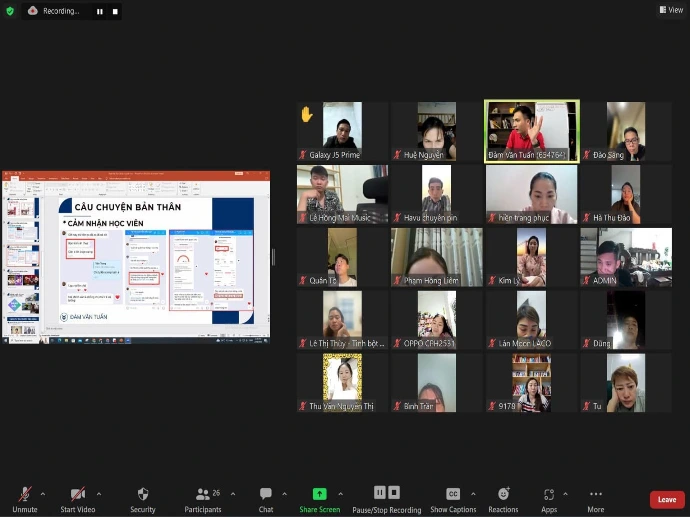Click the green Share Screen icon

(320, 494)
